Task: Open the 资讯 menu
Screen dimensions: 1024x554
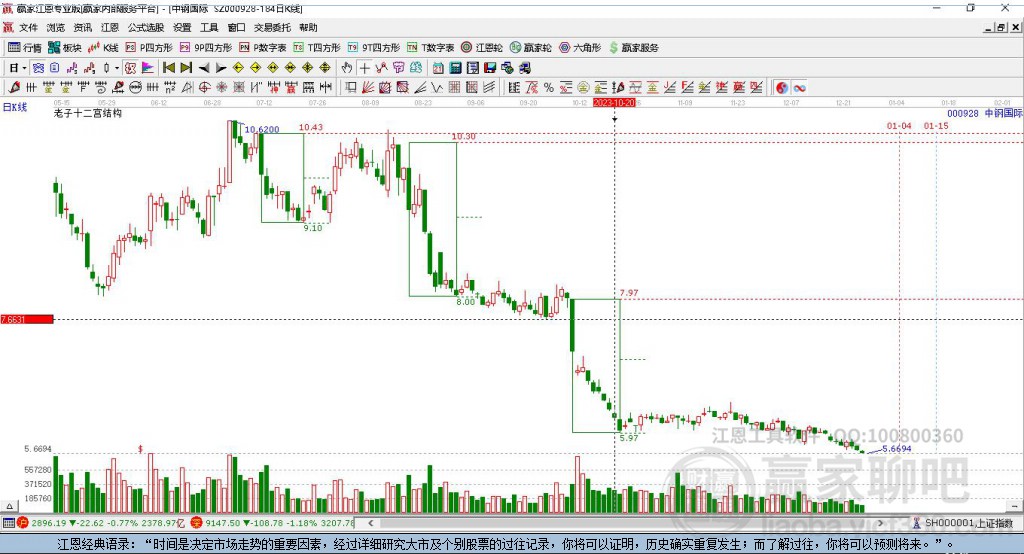Action: [x=82, y=27]
